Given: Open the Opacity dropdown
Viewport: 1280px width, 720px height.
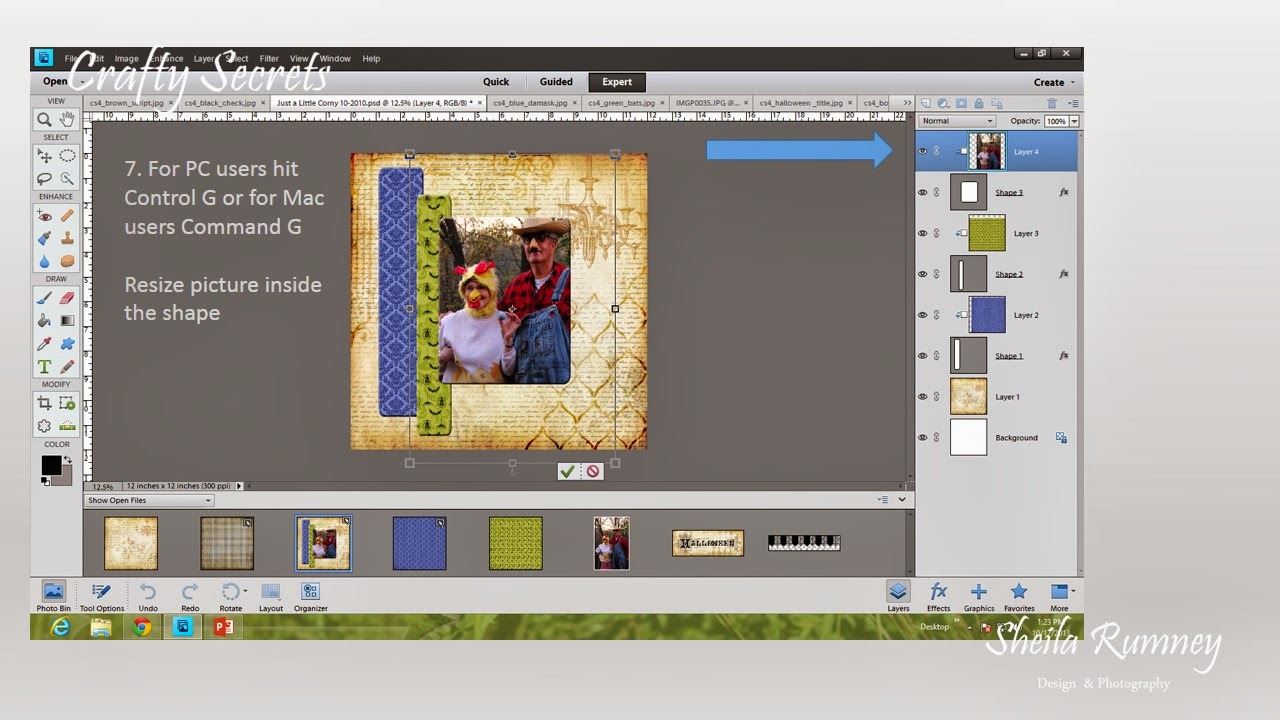Looking at the screenshot, I should pyautogui.click(x=1074, y=120).
